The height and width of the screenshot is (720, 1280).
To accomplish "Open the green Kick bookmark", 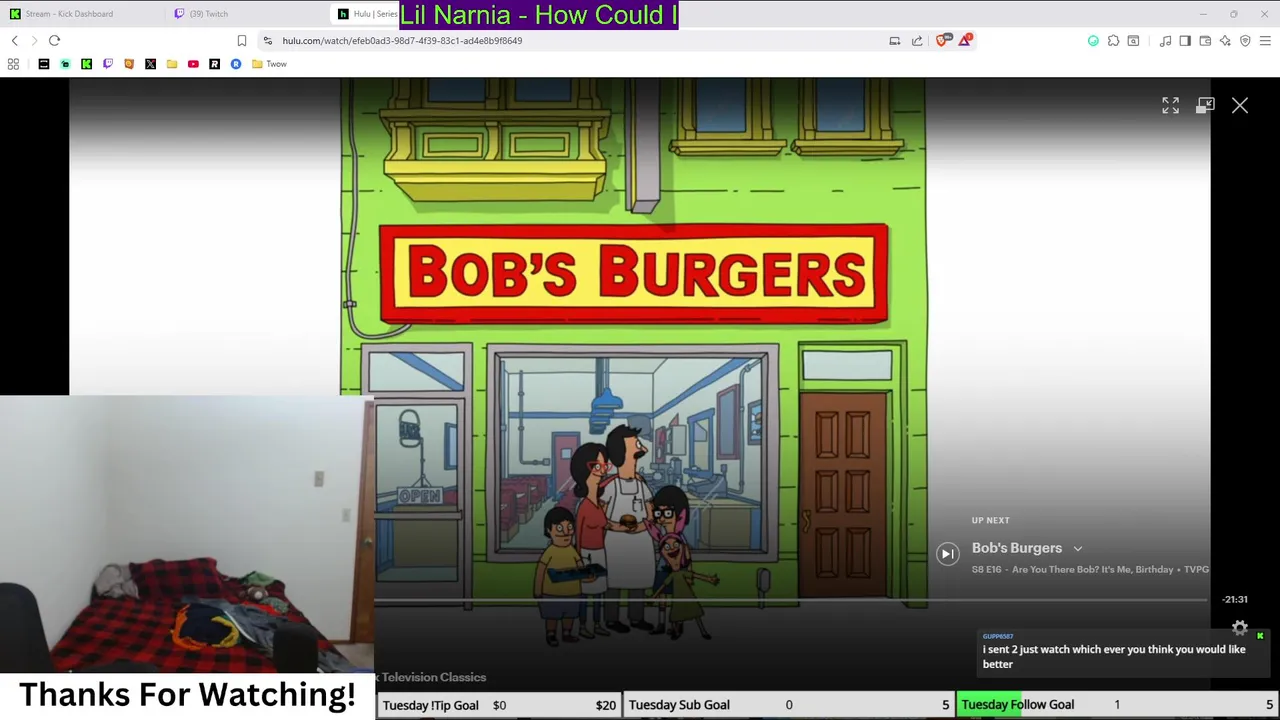I will [86, 64].
